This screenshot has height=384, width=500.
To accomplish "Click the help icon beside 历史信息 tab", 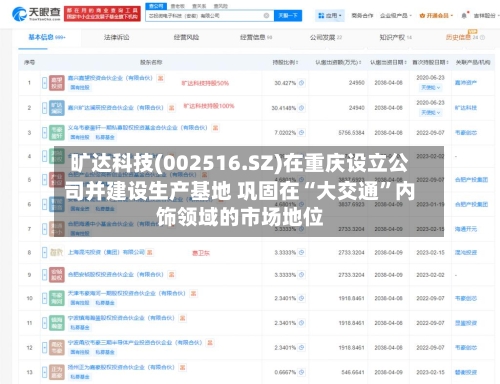I will [482, 38].
